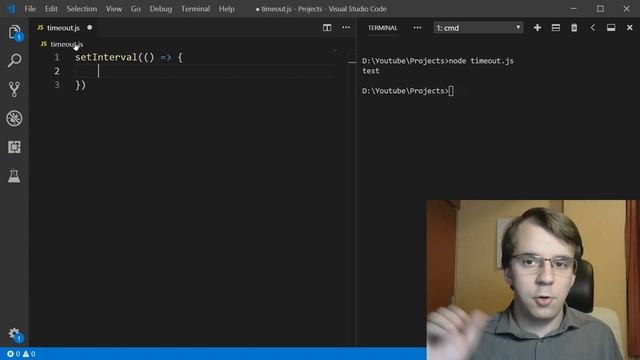Image resolution: width=640 pixels, height=360 pixels.
Task: Click line number 3 in the gutter
Action: point(57,84)
